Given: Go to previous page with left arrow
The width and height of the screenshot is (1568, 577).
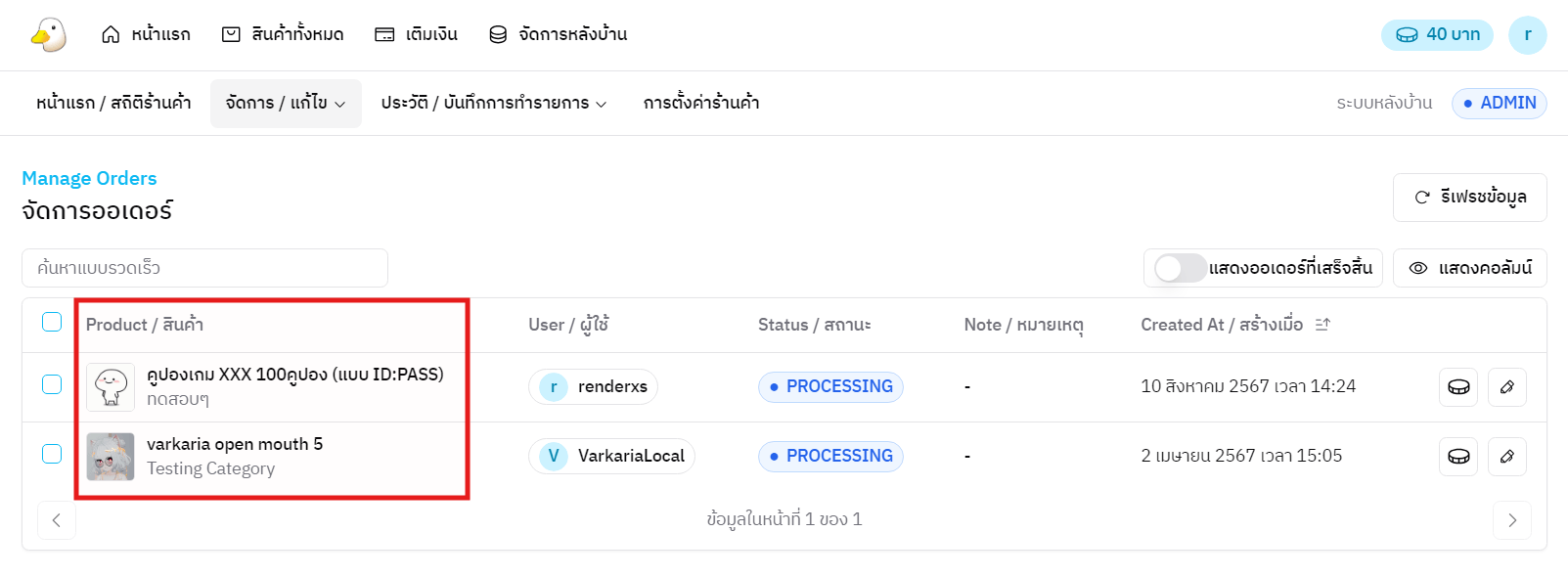Looking at the screenshot, I should [57, 520].
